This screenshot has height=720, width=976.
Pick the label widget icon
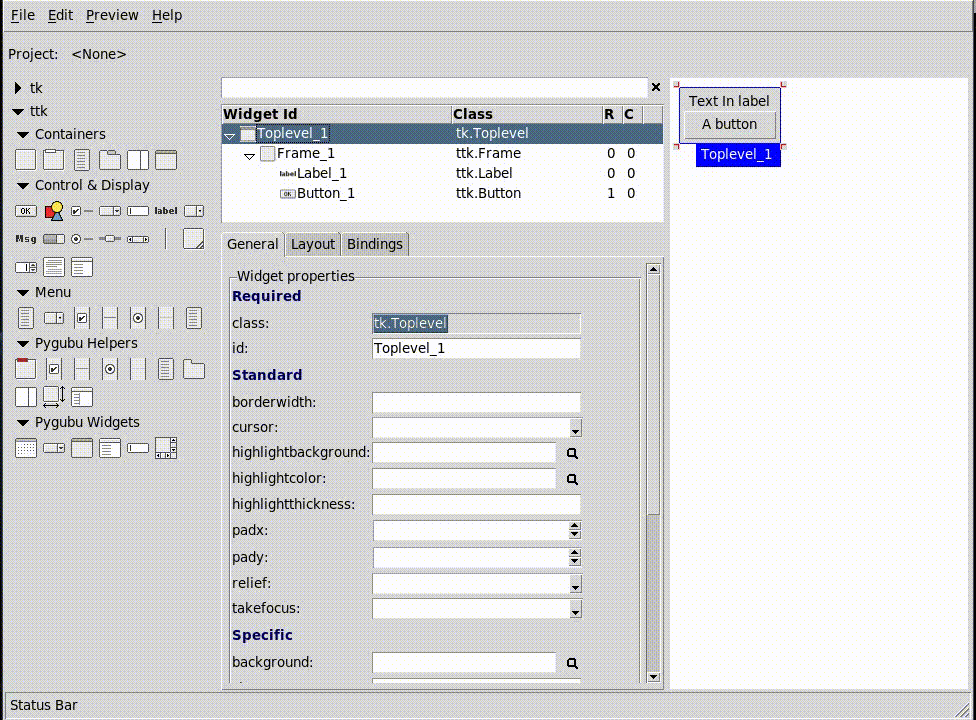pyautogui.click(x=166, y=211)
